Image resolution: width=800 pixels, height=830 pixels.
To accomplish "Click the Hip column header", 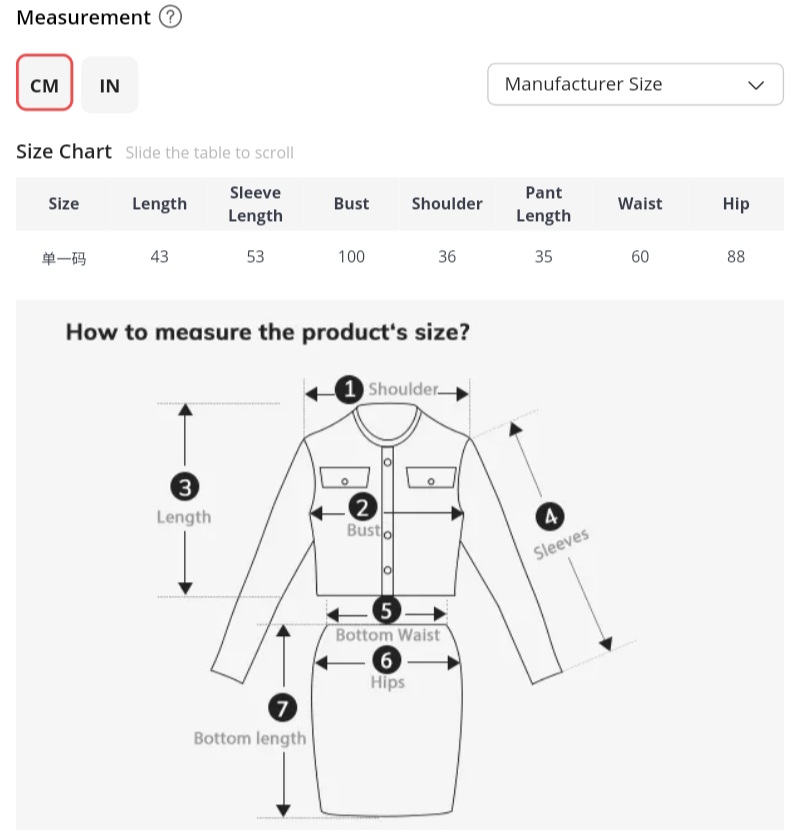I will pos(735,204).
